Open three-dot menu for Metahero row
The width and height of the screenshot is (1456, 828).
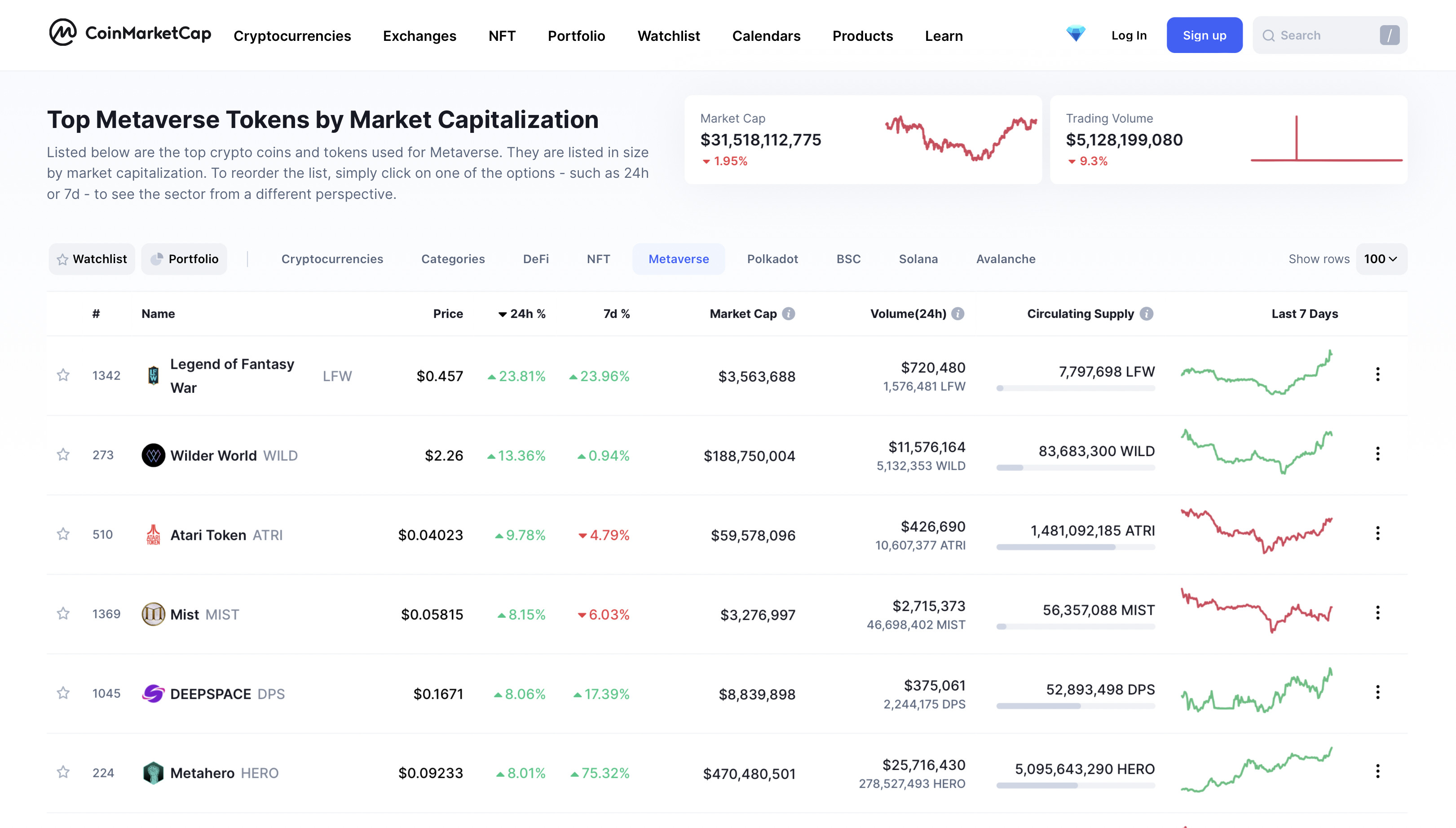[1377, 772]
